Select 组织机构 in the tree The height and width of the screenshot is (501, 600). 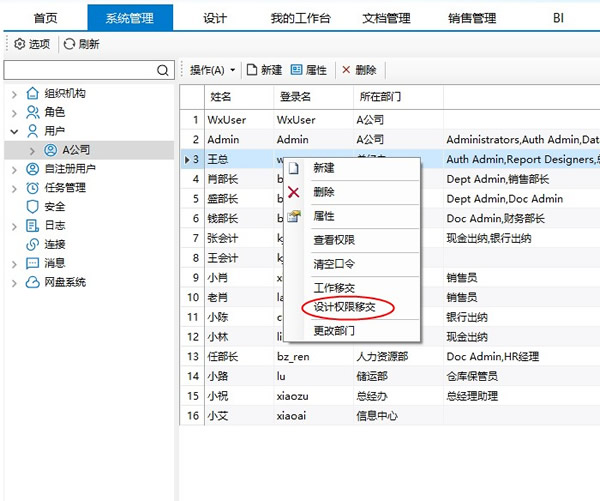click(72, 93)
